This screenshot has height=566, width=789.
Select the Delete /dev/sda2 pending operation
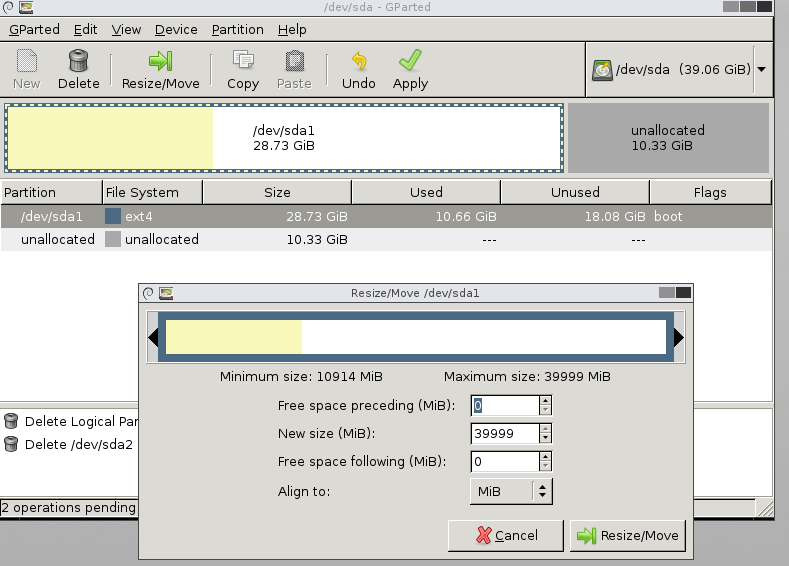coord(78,444)
